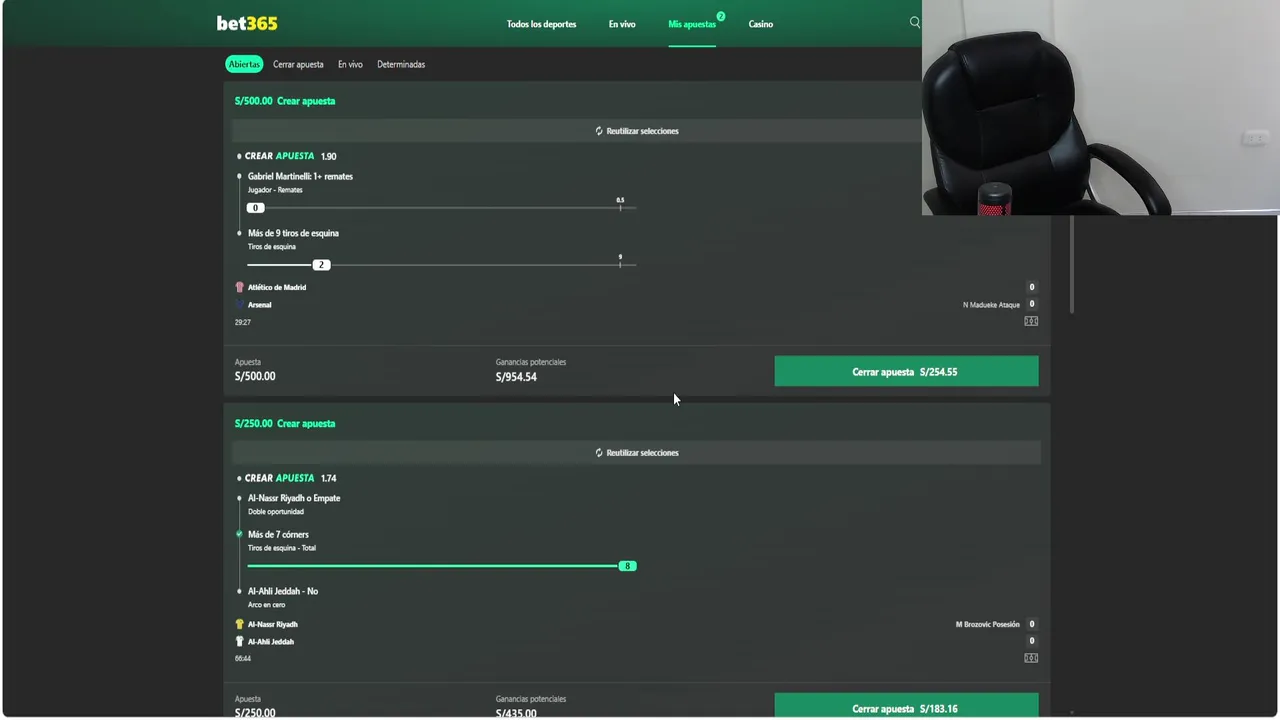Screen dimensions: 1280x720
Task: Click the Mis apuestas badge showing 2
Action: (x=721, y=16)
